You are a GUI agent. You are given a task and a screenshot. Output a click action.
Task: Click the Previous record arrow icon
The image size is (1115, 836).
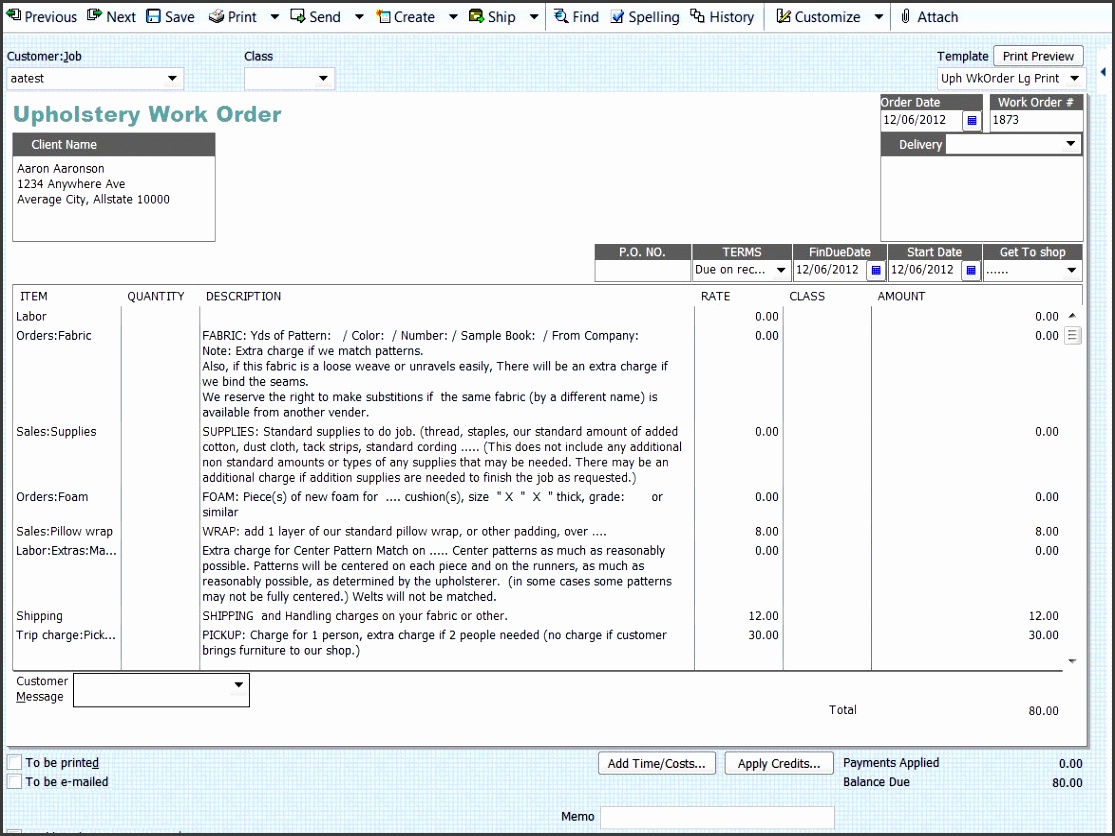14,16
